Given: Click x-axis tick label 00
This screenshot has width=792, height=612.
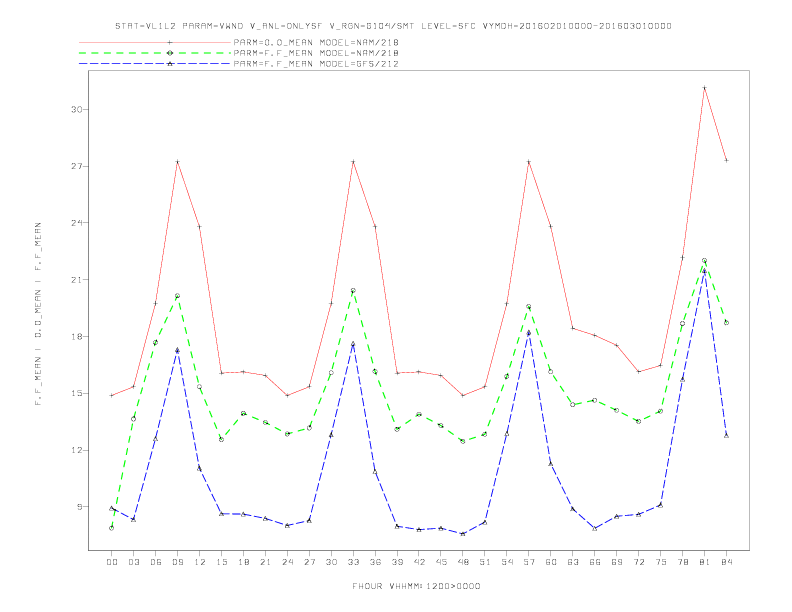Looking at the screenshot, I should [x=112, y=562].
